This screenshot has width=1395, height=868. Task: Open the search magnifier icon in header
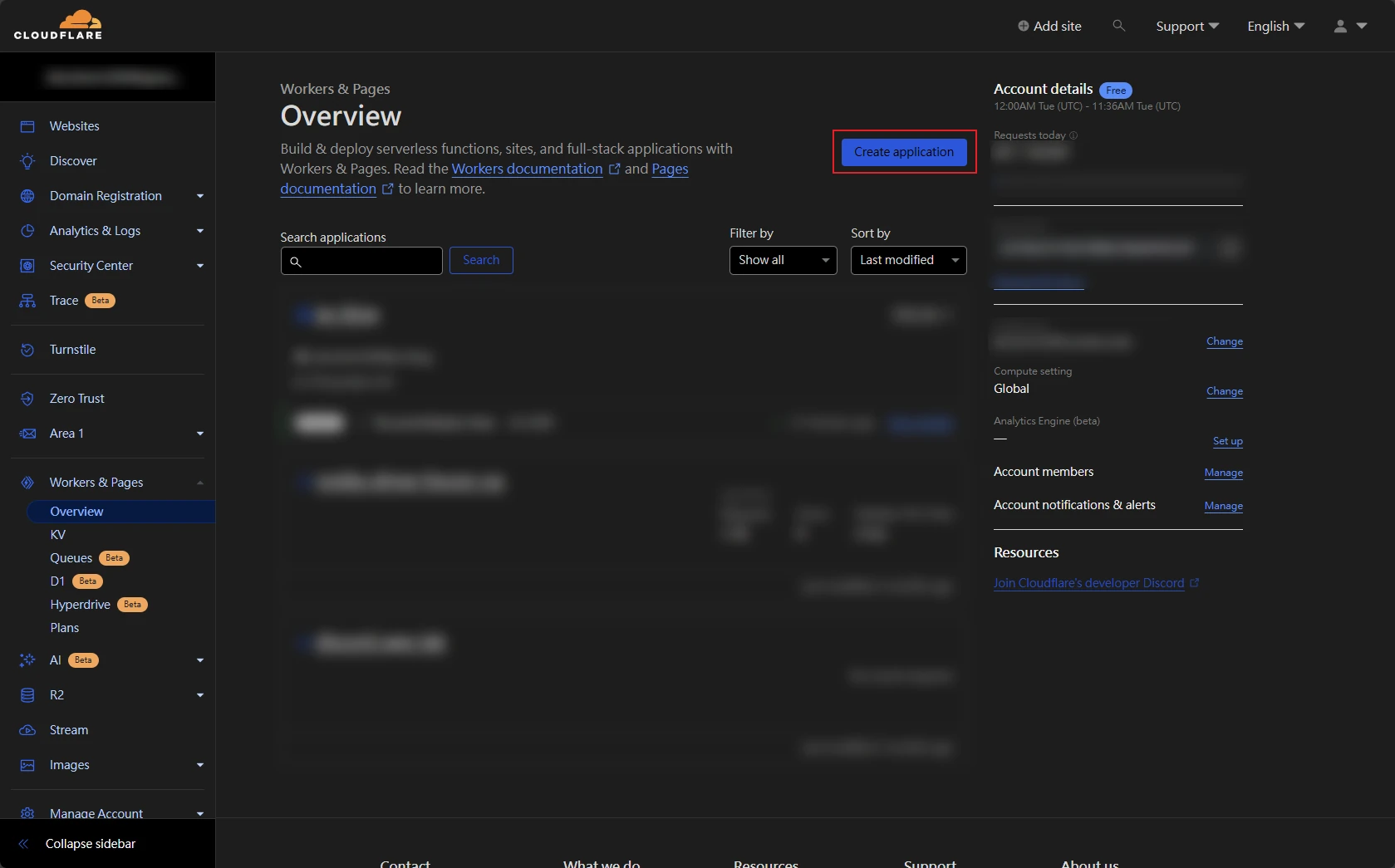1118,26
